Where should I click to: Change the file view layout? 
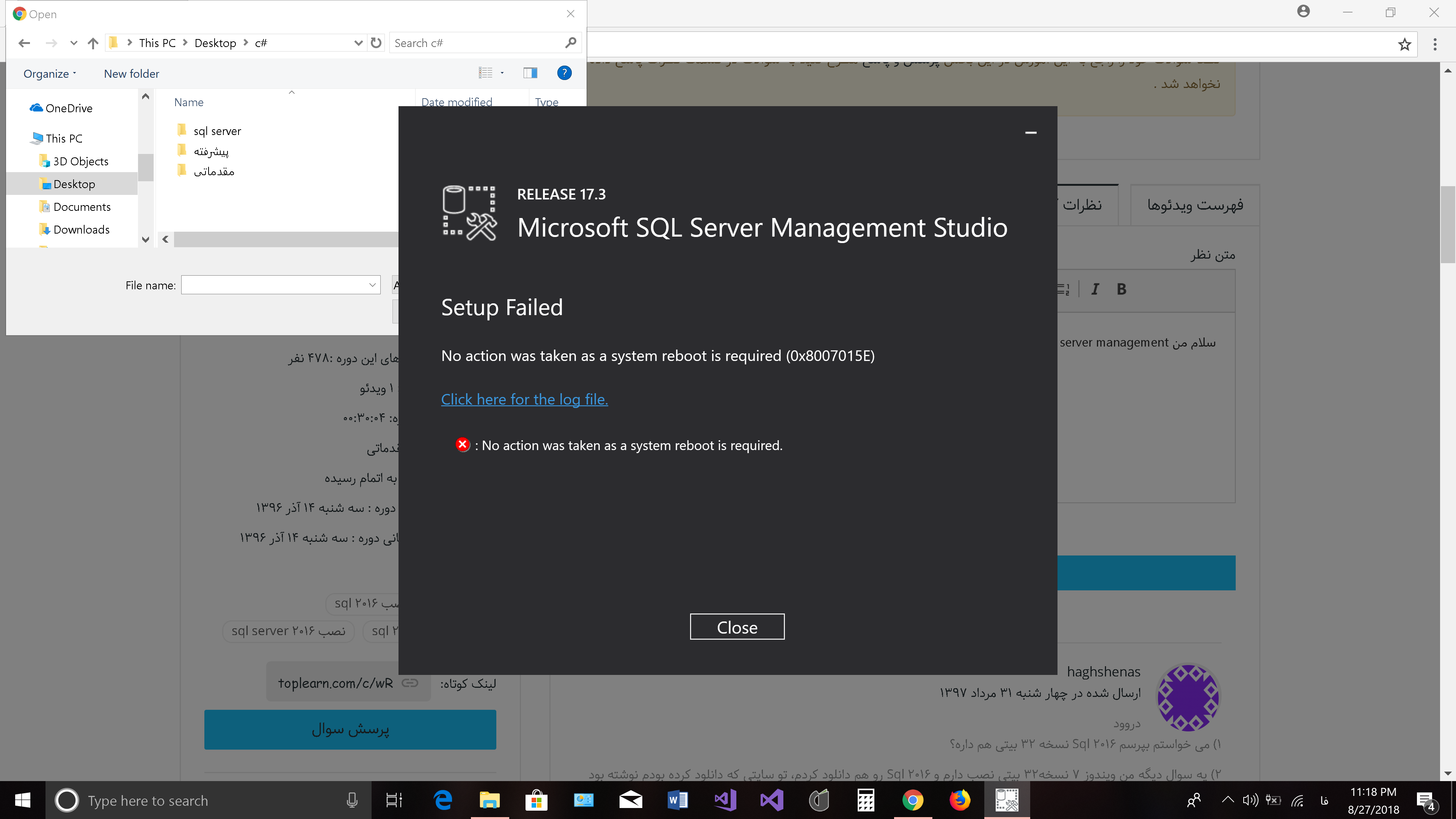pyautogui.click(x=485, y=73)
